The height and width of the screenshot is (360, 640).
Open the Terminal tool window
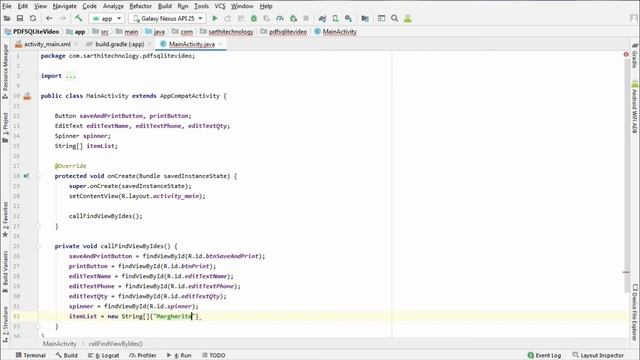tap(31, 355)
